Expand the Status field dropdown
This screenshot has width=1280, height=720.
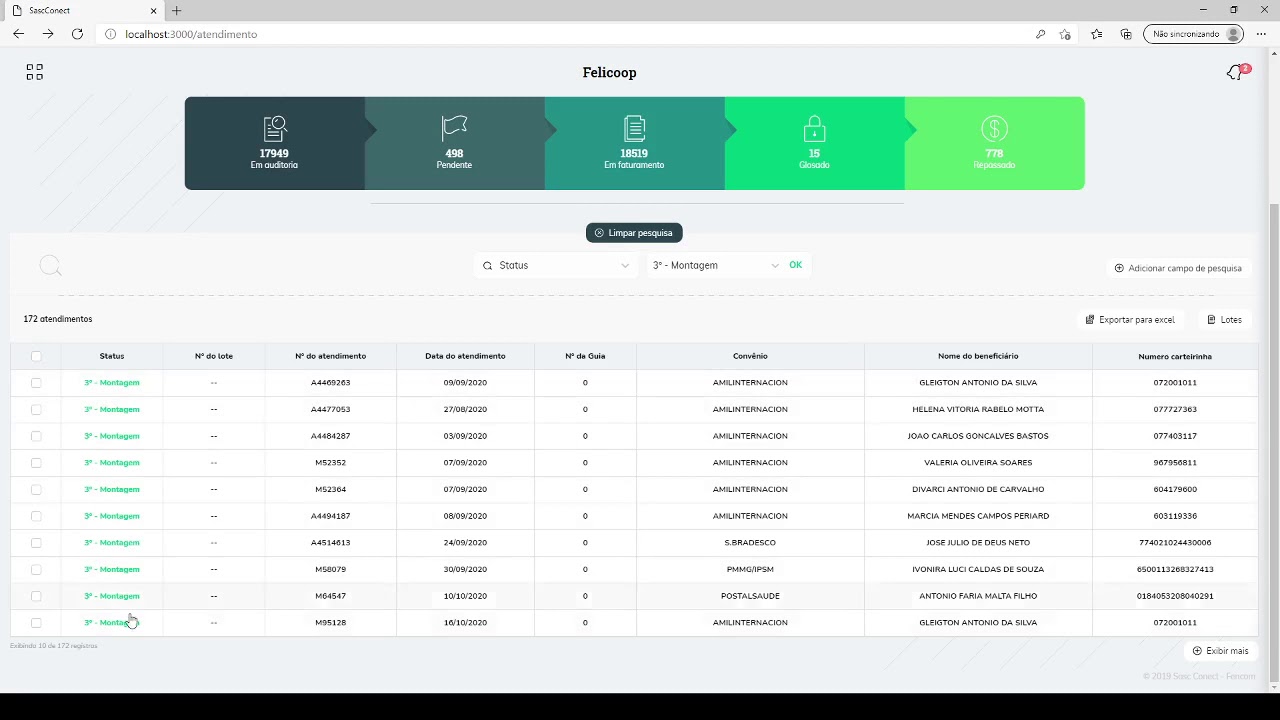click(555, 266)
